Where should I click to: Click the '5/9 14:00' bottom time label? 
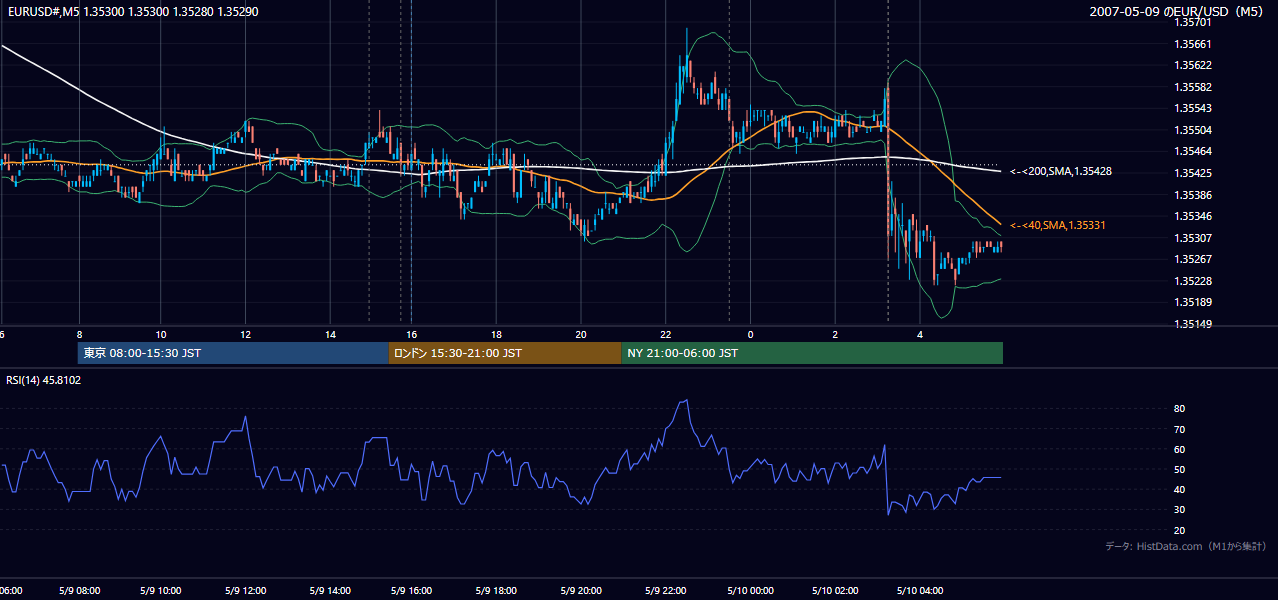[330, 591]
